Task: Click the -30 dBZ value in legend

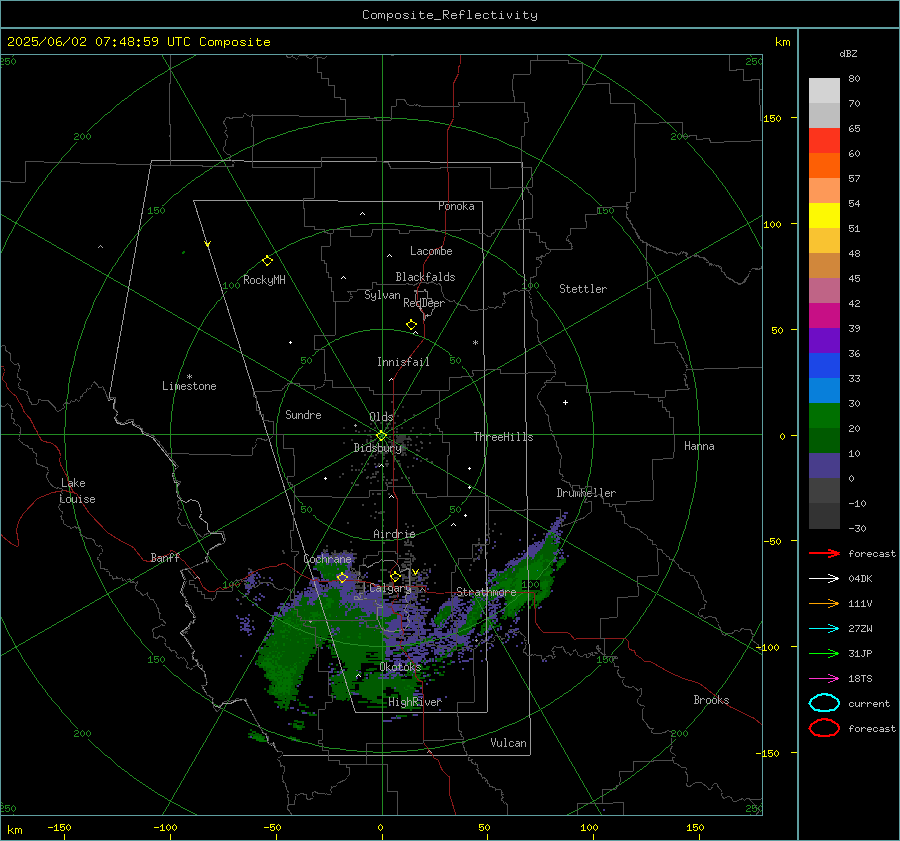Action: 858,528
